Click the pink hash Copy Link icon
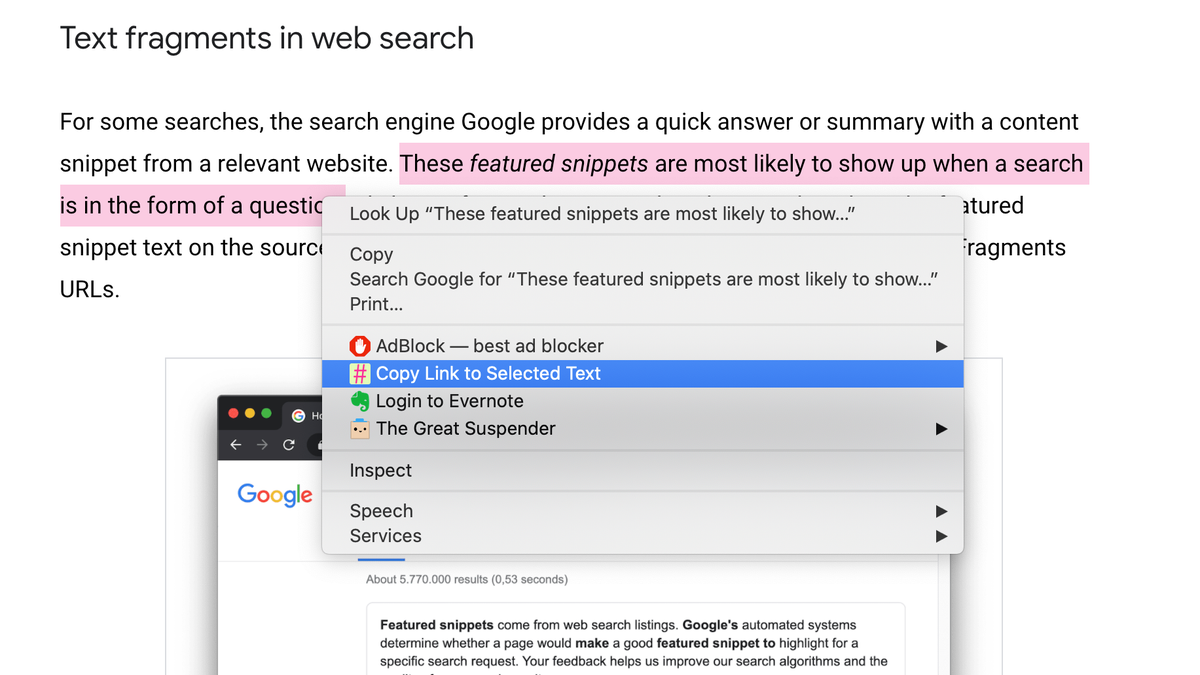This screenshot has width=1200, height=675. [360, 374]
